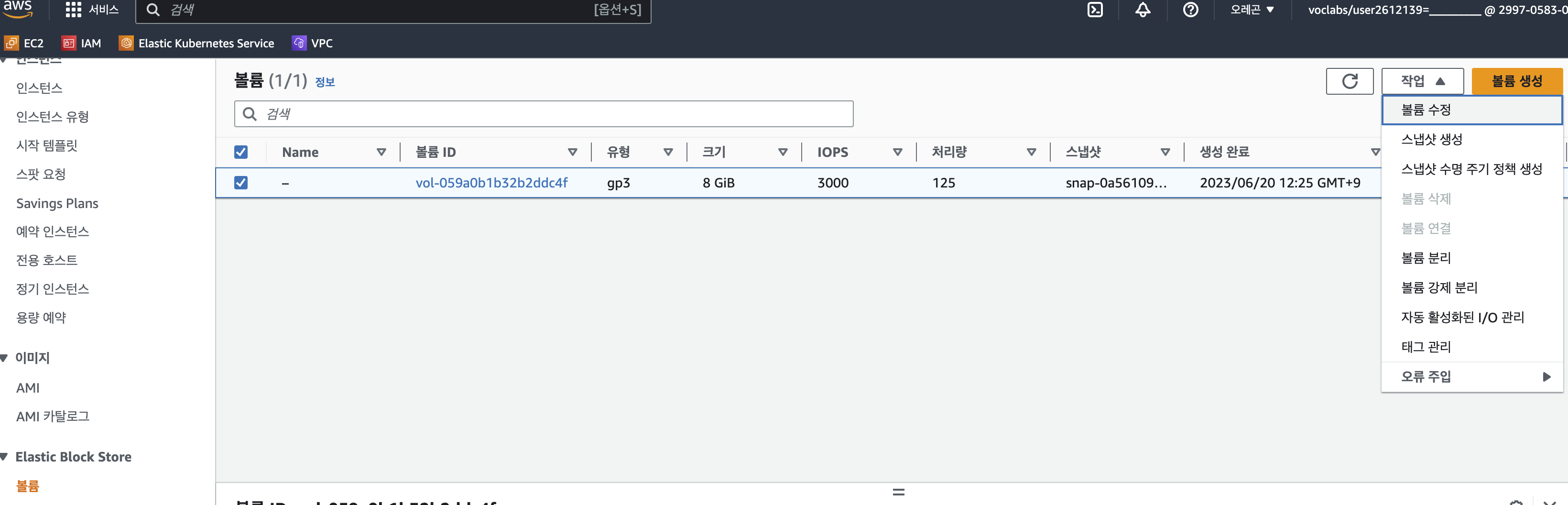Open 정기 인스턴스 in sidebar

[53, 289]
